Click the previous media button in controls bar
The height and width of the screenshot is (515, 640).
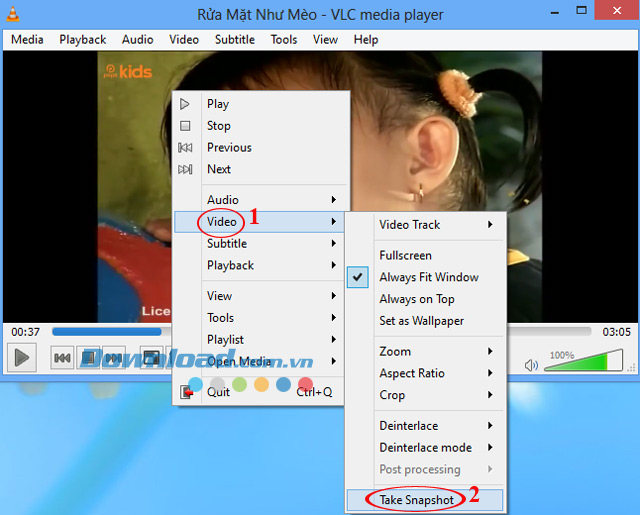tap(62, 358)
